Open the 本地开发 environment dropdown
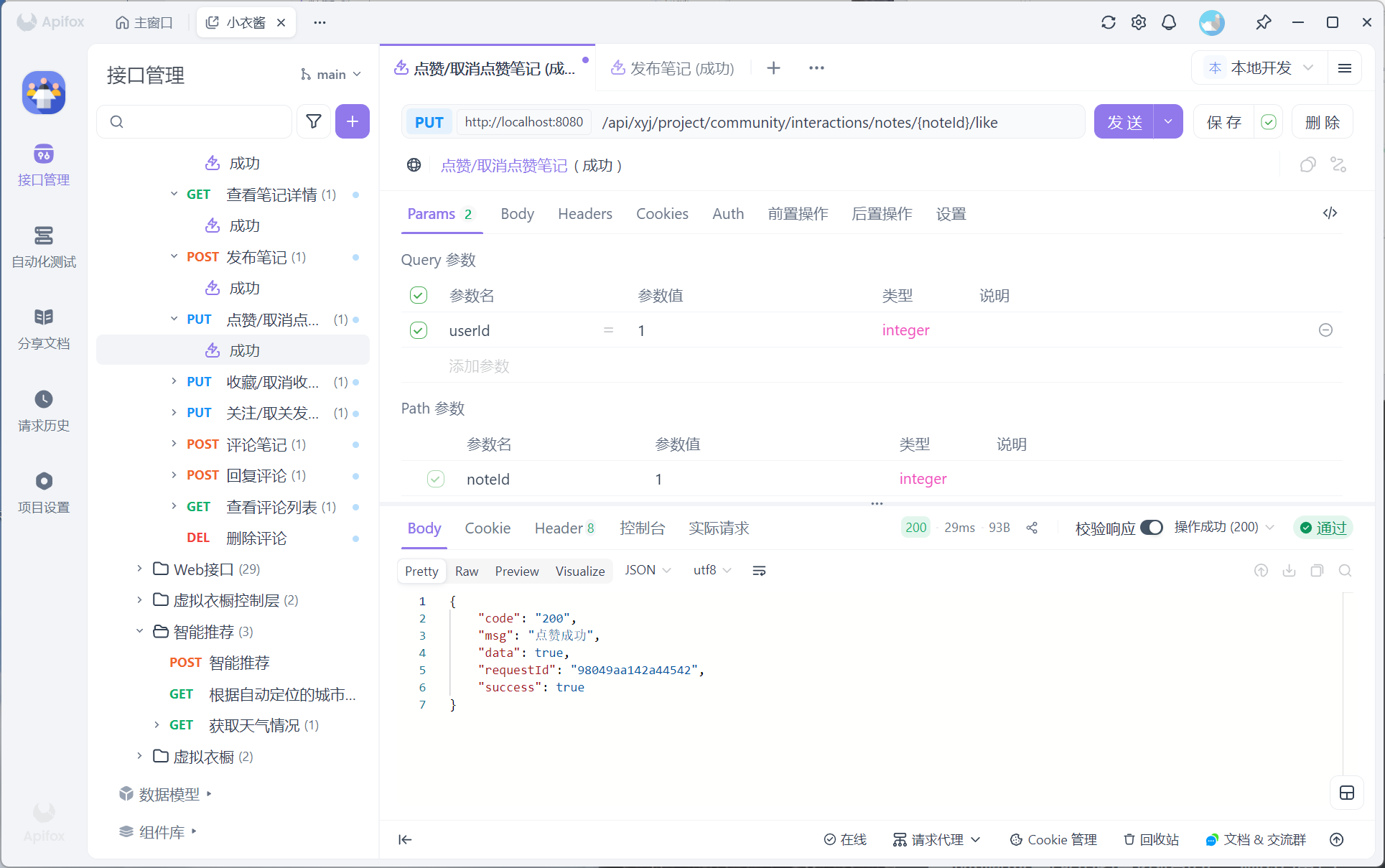 1260,67
